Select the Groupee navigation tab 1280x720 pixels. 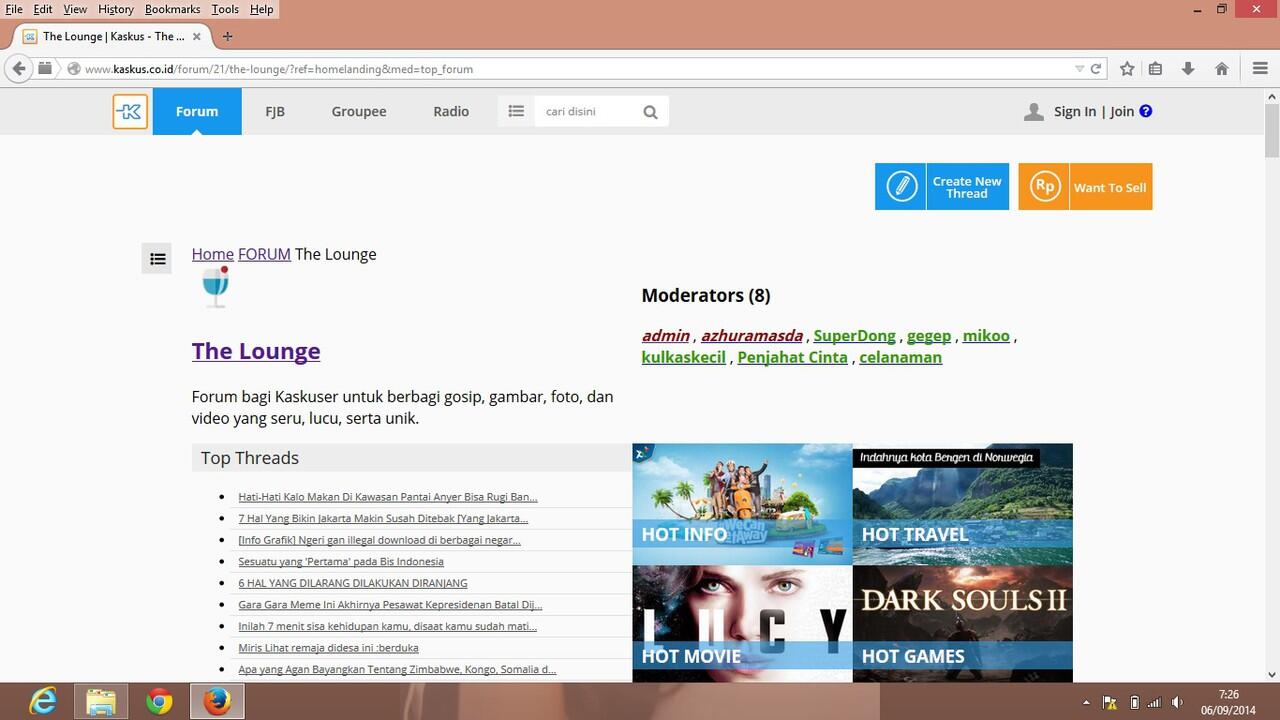(x=359, y=111)
